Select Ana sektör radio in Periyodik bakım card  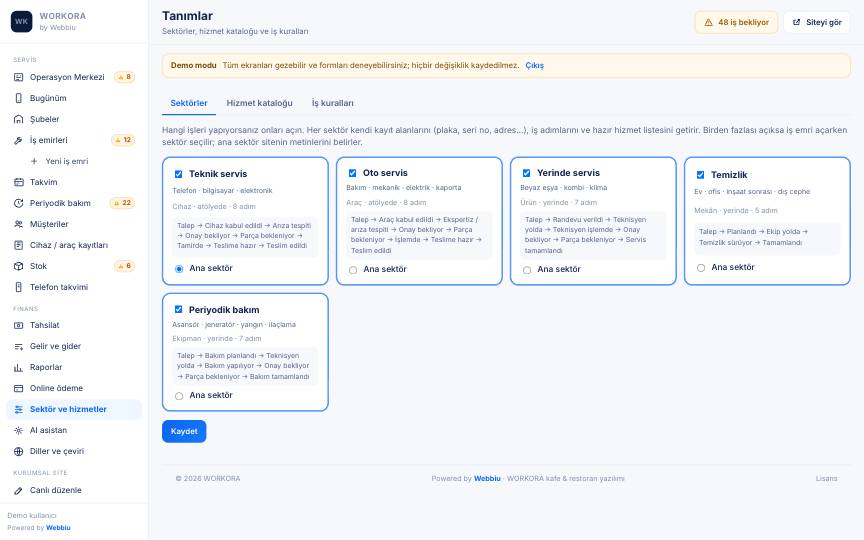click(x=179, y=396)
